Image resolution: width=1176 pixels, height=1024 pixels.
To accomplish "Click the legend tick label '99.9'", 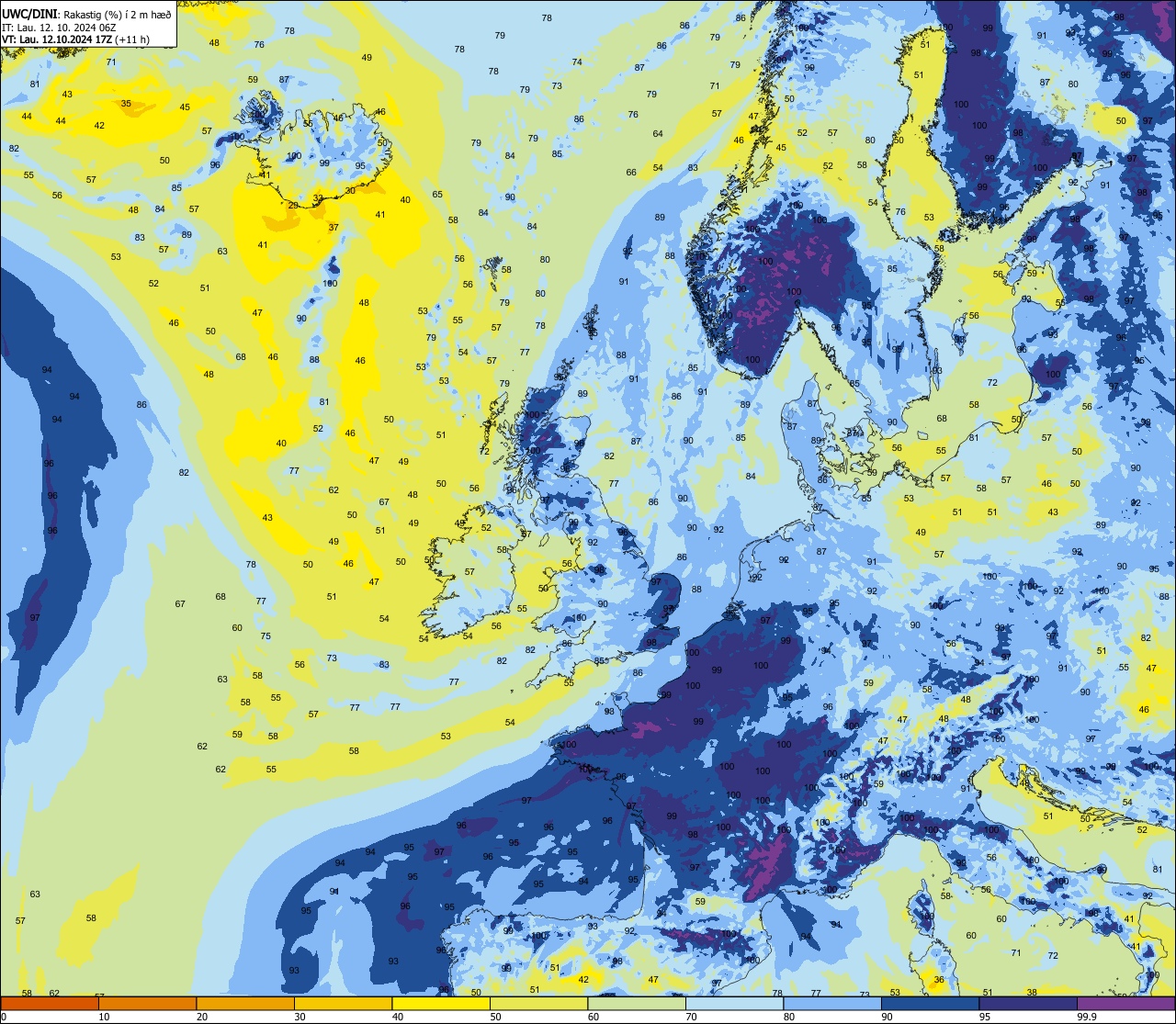I will point(1088,1017).
